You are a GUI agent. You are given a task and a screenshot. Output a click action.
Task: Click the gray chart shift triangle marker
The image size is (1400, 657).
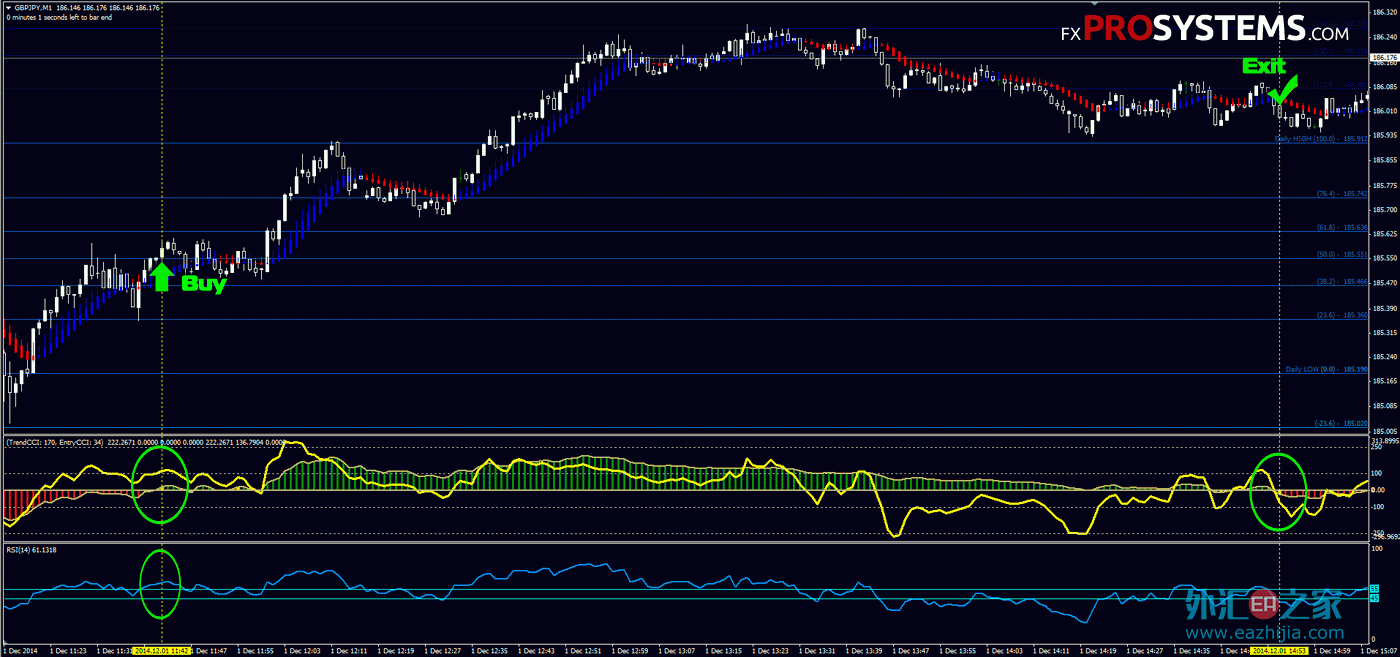coord(1093,5)
